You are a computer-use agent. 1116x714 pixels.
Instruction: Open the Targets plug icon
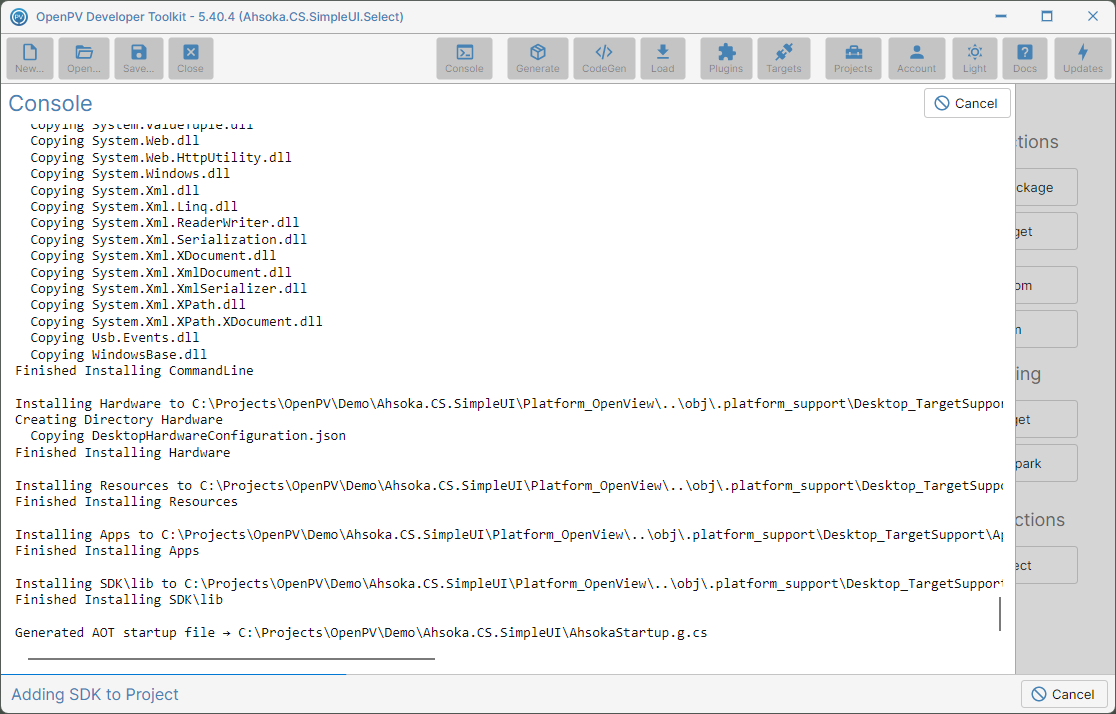click(x=783, y=58)
